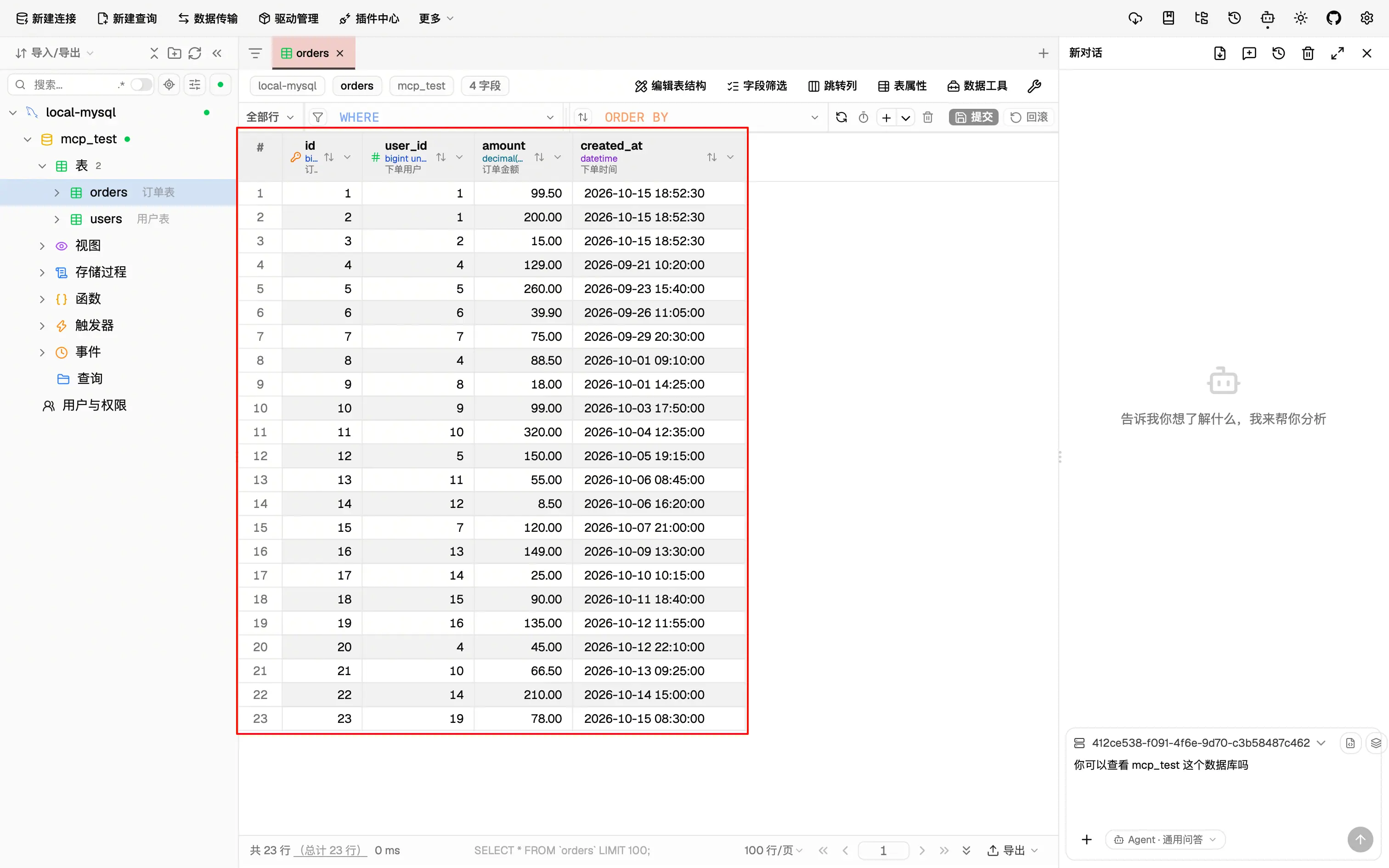Toggle the ORDER BY sort icon
Screen dimensions: 1389x868
pyautogui.click(x=582, y=117)
